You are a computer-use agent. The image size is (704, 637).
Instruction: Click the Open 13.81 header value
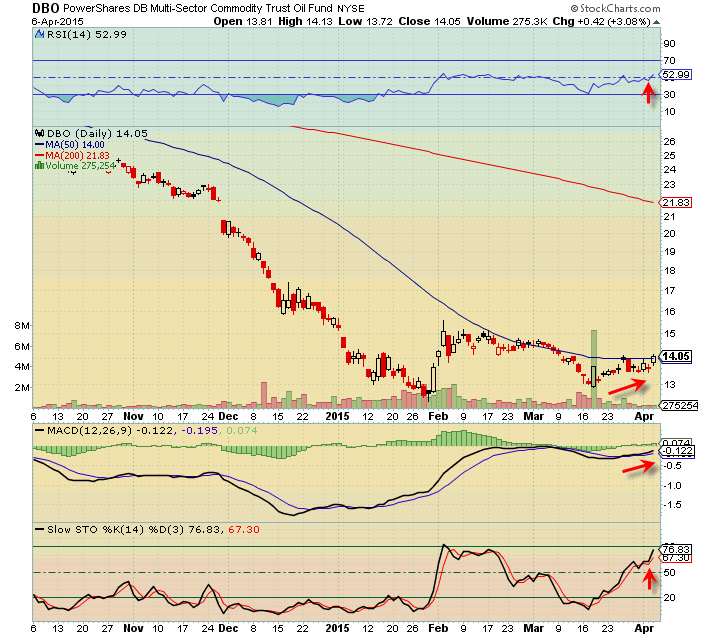click(x=243, y=22)
